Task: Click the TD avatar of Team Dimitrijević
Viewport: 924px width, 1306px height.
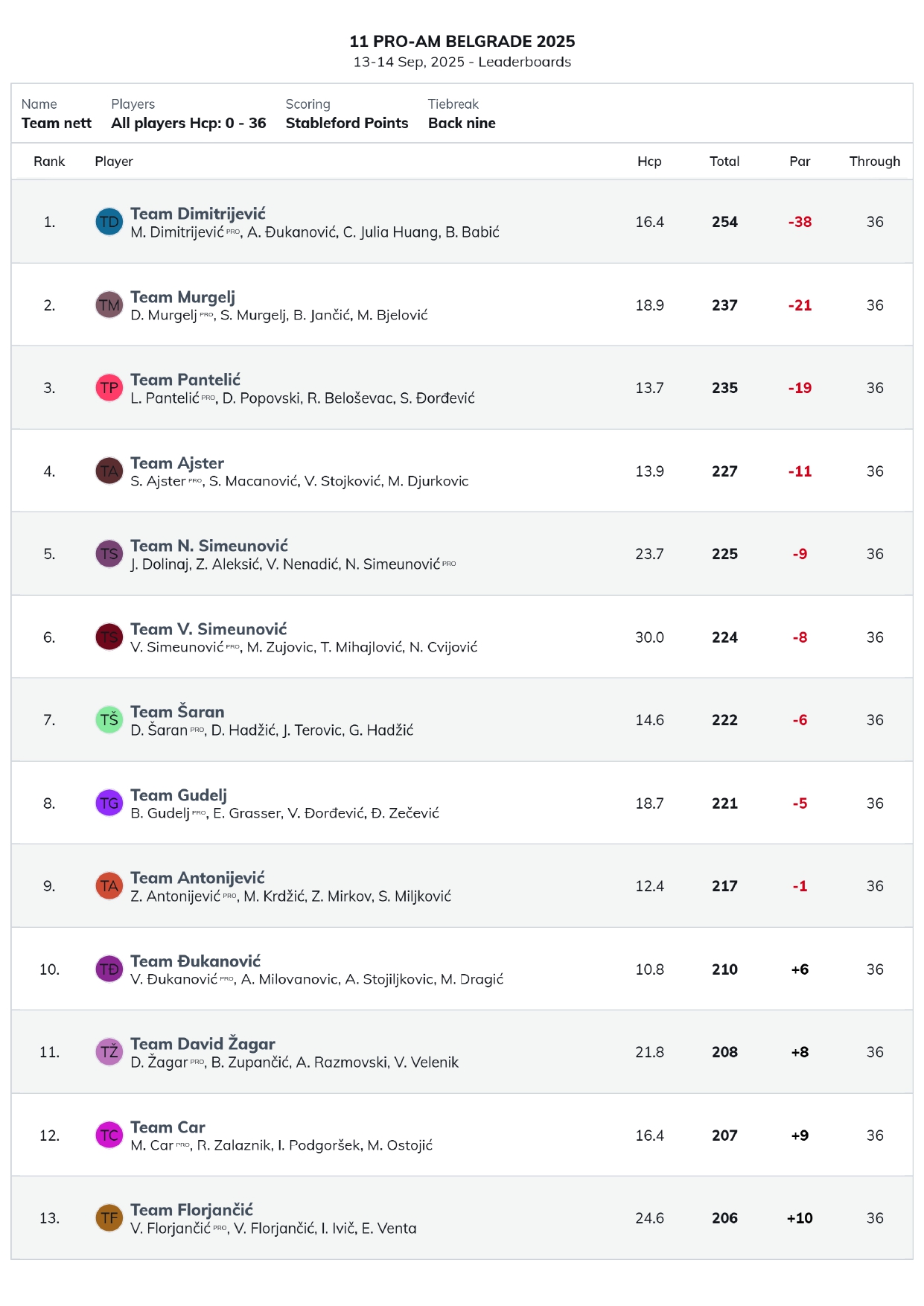Action: [x=109, y=222]
